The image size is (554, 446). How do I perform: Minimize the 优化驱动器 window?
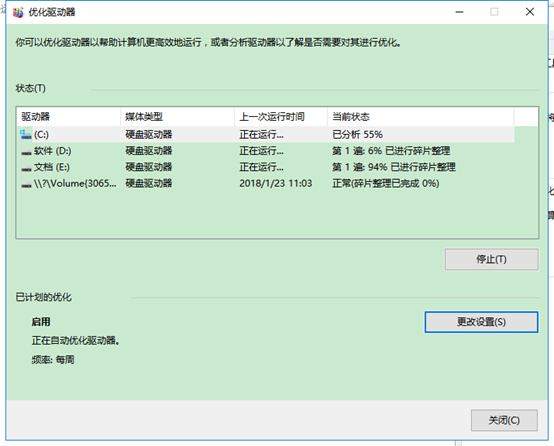click(x=459, y=12)
